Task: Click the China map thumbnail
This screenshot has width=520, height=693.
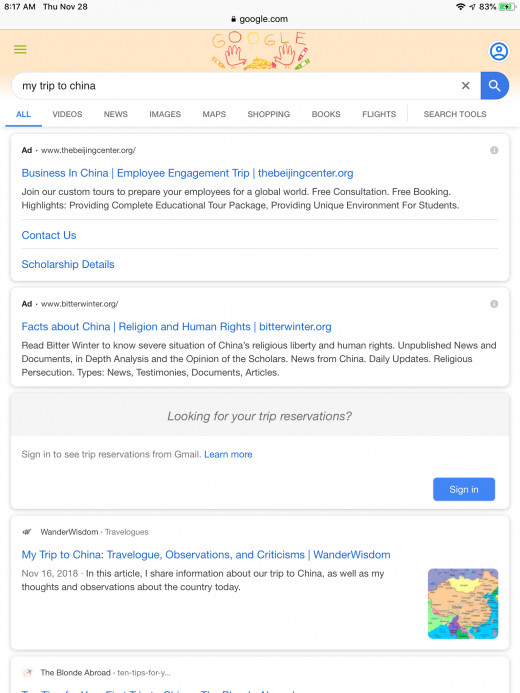Action: pos(463,604)
